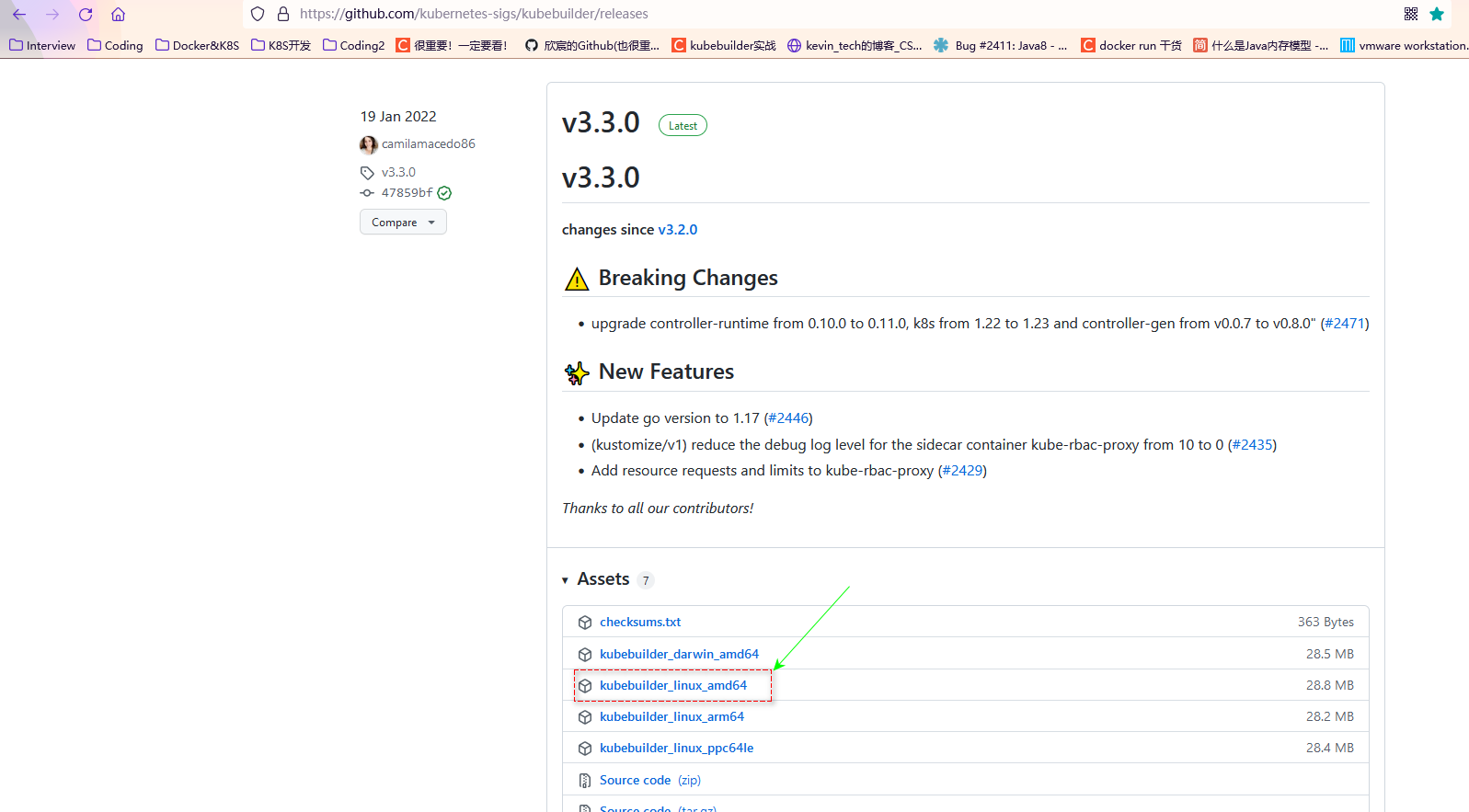Image resolution: width=1469 pixels, height=812 pixels.
Task: Open the K8S开发 bookmarks folder
Action: tap(281, 45)
